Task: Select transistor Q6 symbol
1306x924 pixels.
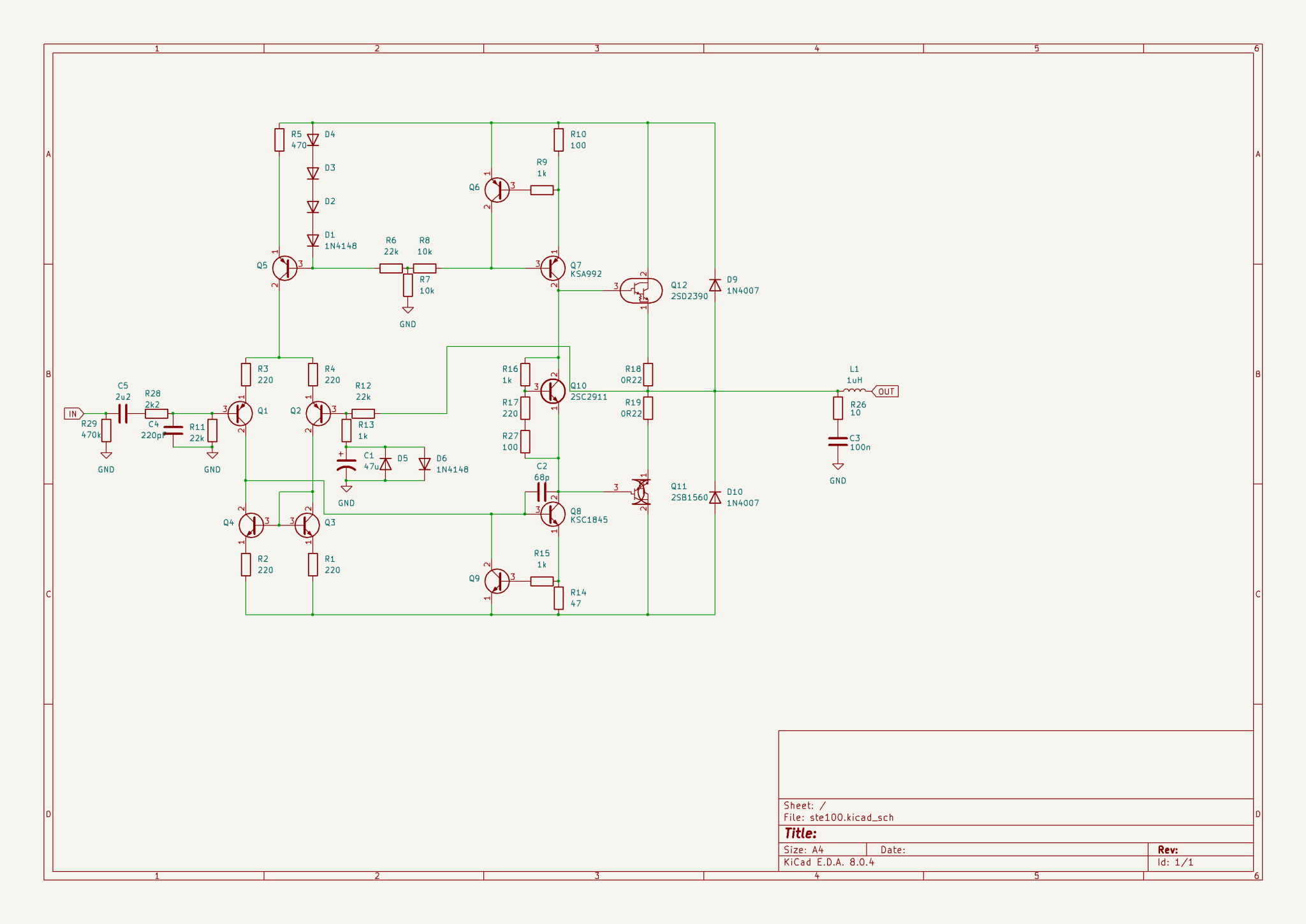Action: (x=497, y=190)
